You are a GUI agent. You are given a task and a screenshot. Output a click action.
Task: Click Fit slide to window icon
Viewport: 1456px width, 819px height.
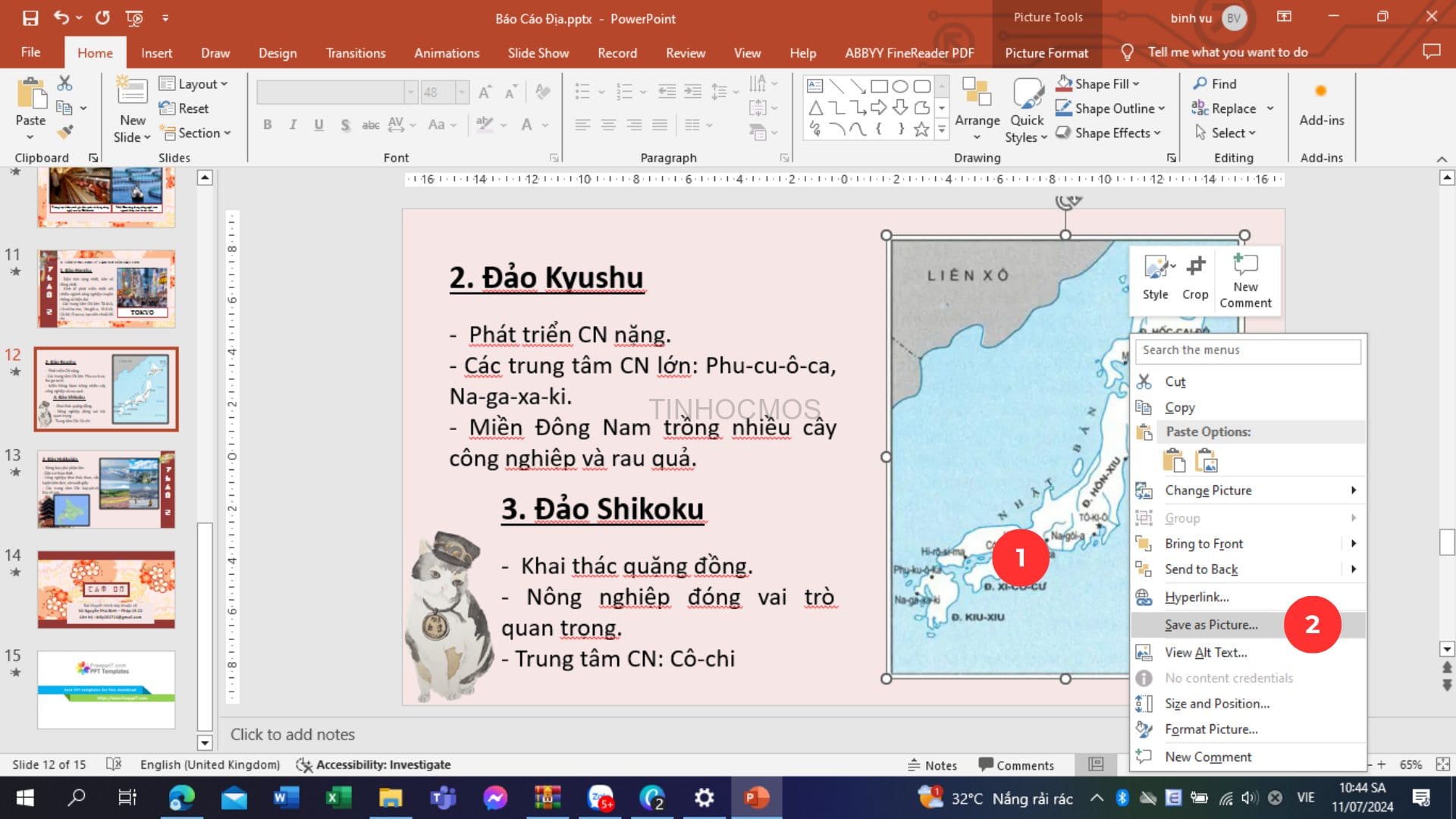(x=1442, y=764)
